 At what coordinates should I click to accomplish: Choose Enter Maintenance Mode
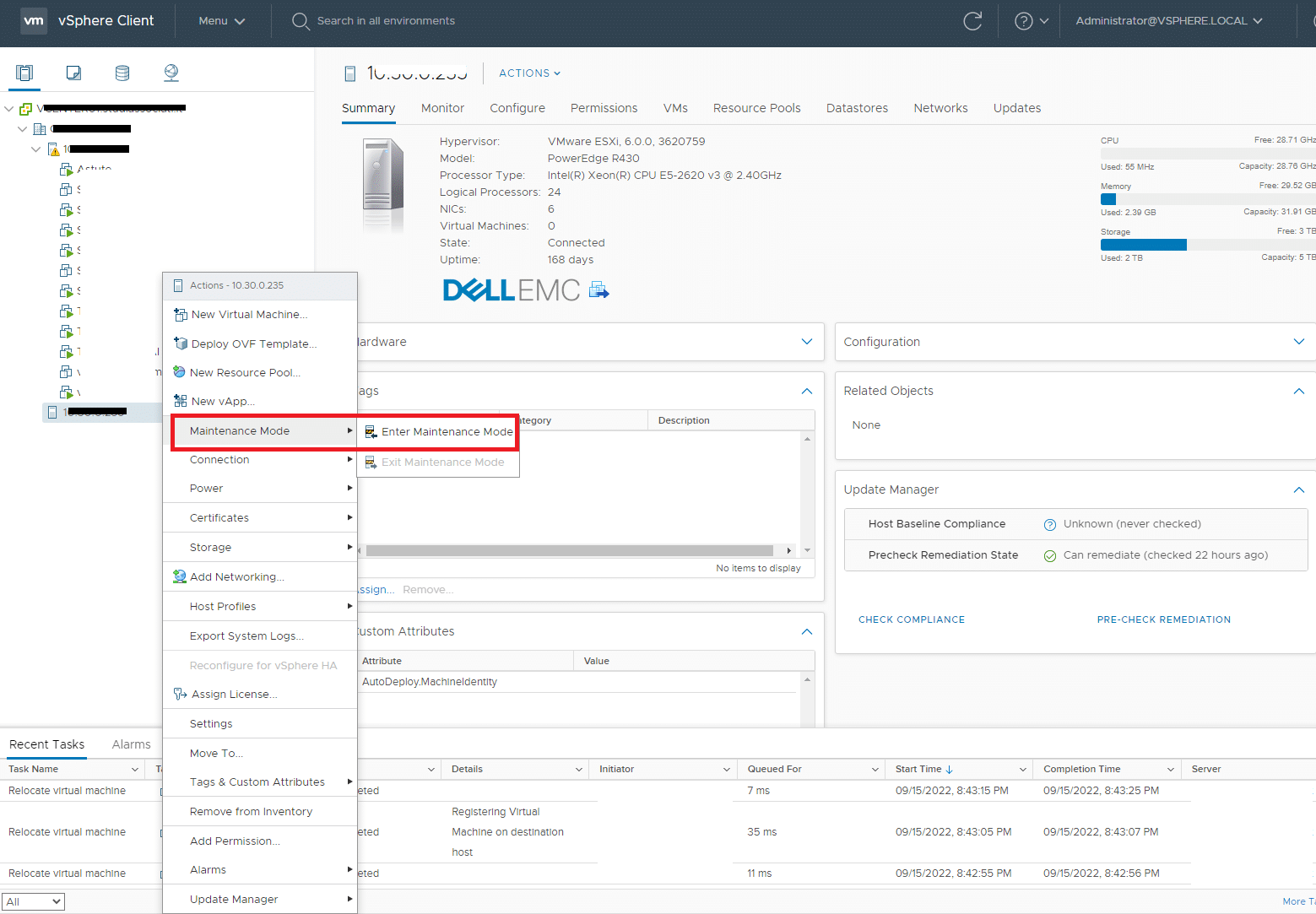tap(438, 432)
